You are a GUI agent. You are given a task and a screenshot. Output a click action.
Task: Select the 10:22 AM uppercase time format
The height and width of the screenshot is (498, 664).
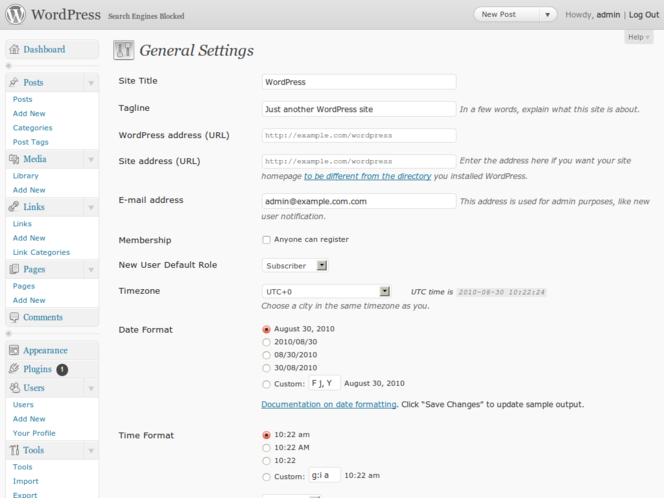(x=266, y=448)
